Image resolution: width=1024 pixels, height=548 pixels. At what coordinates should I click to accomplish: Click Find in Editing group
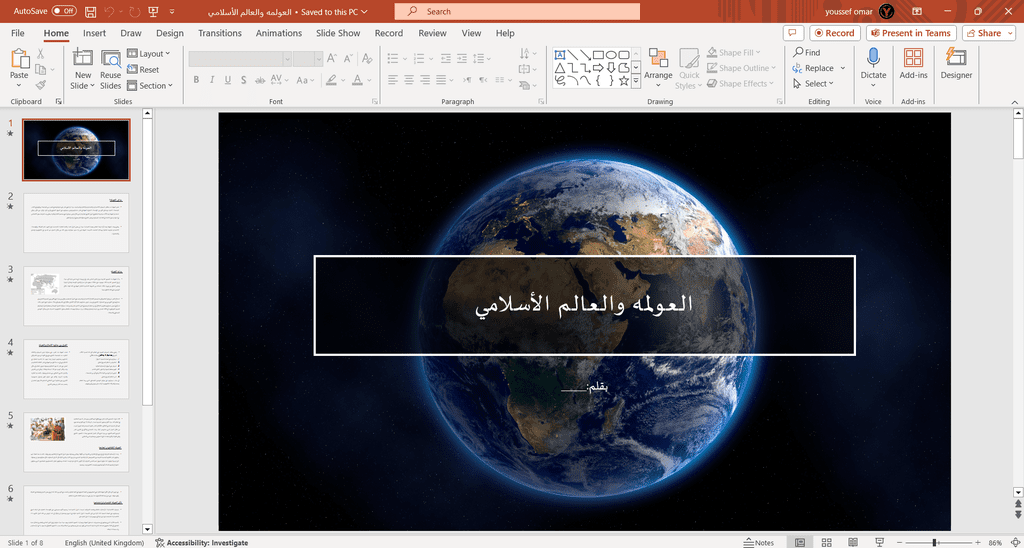[x=807, y=52]
